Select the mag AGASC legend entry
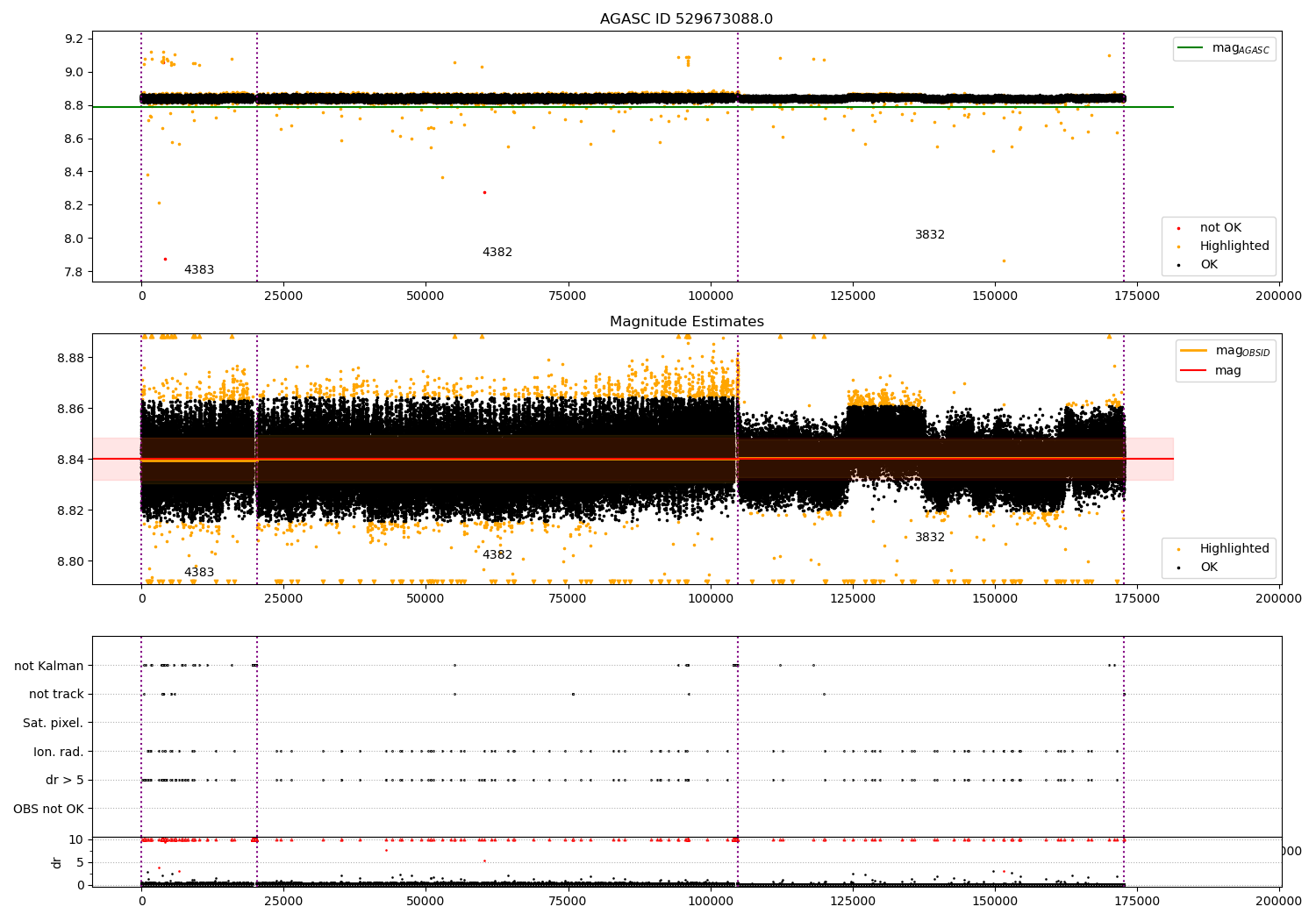 (1225, 48)
